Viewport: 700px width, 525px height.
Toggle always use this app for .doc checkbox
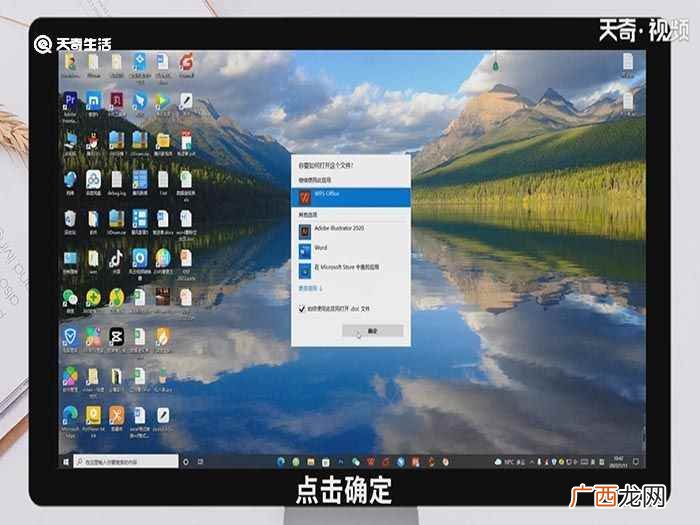[x=302, y=308]
